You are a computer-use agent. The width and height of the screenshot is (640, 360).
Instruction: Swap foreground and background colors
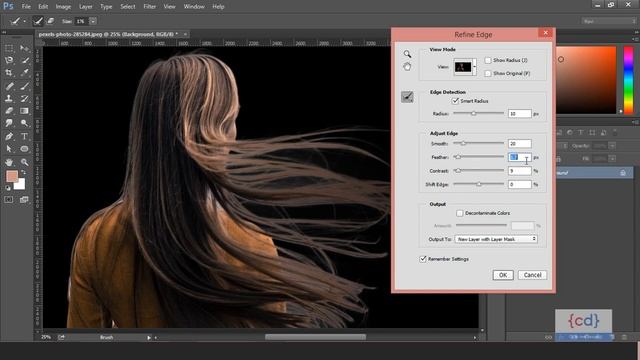23,173
